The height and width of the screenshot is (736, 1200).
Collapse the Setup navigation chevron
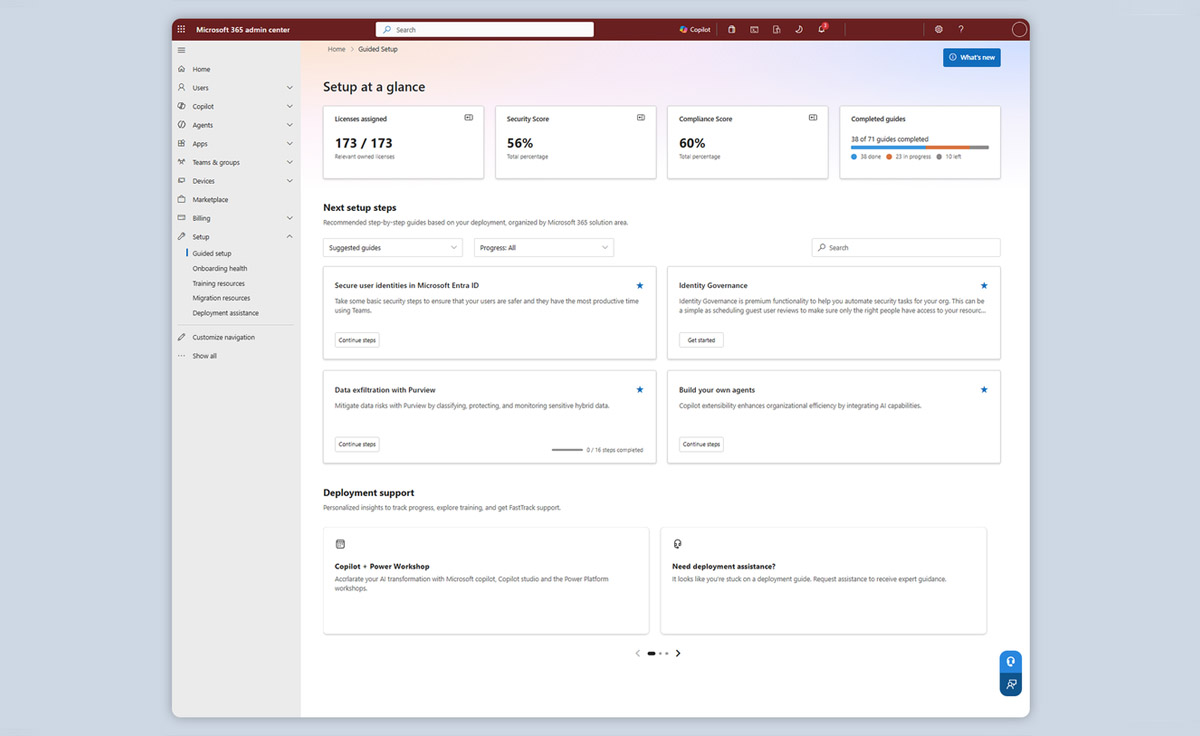click(x=290, y=237)
